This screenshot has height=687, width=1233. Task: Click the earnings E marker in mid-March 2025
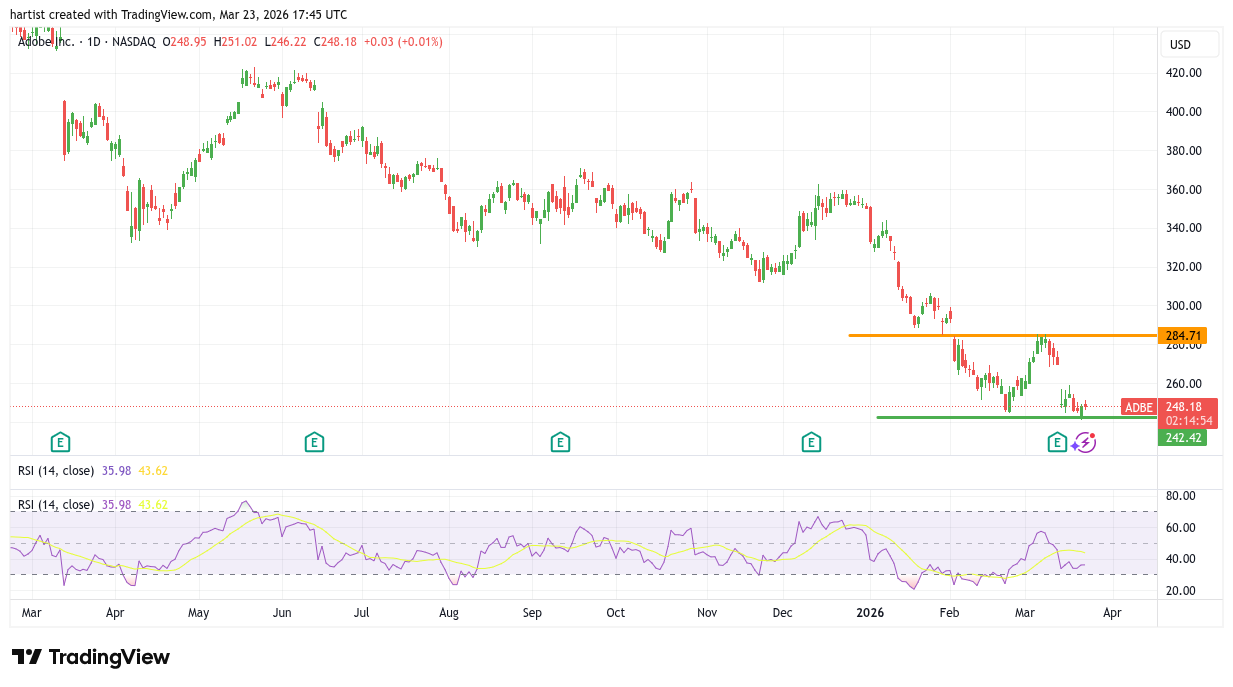(x=61, y=442)
